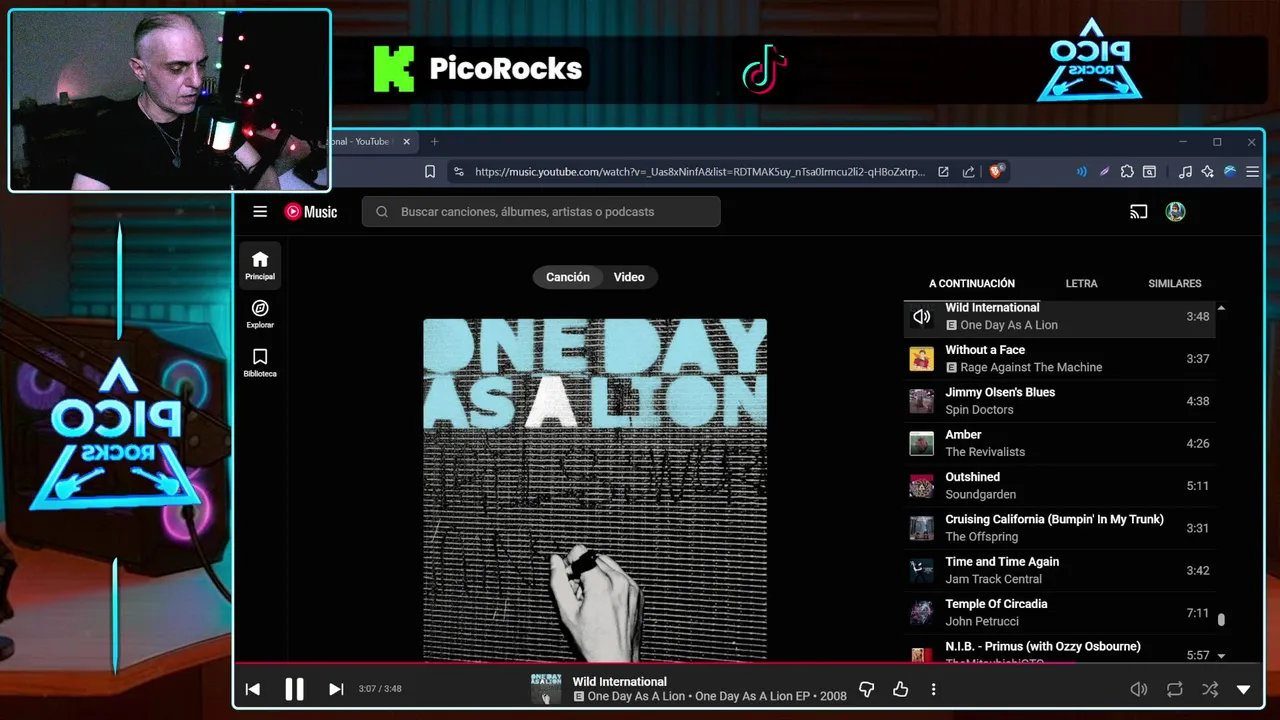Open Explorar in the sidebar
The width and height of the screenshot is (1280, 720).
point(260,314)
